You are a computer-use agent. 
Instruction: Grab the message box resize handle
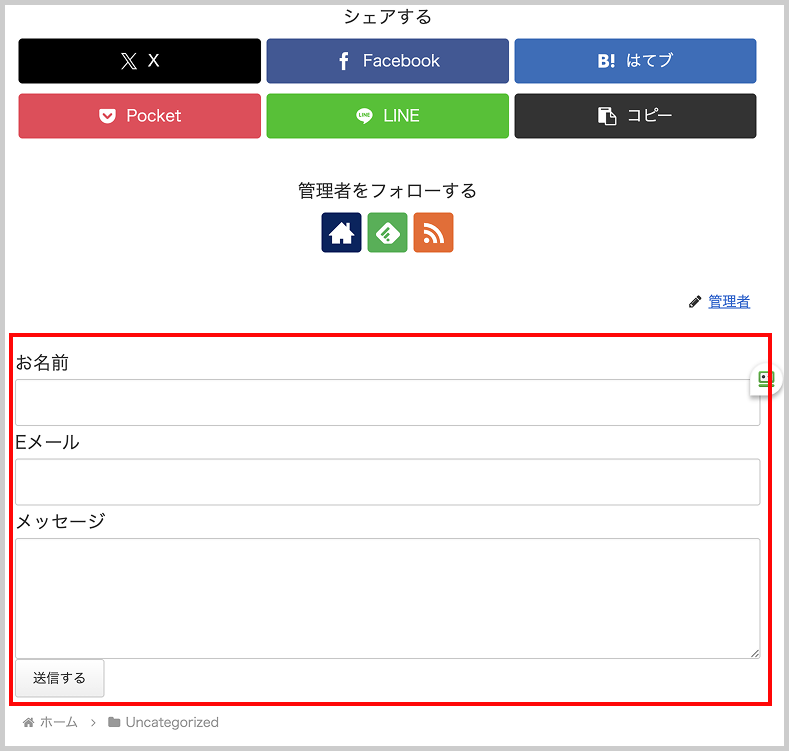tap(755, 653)
